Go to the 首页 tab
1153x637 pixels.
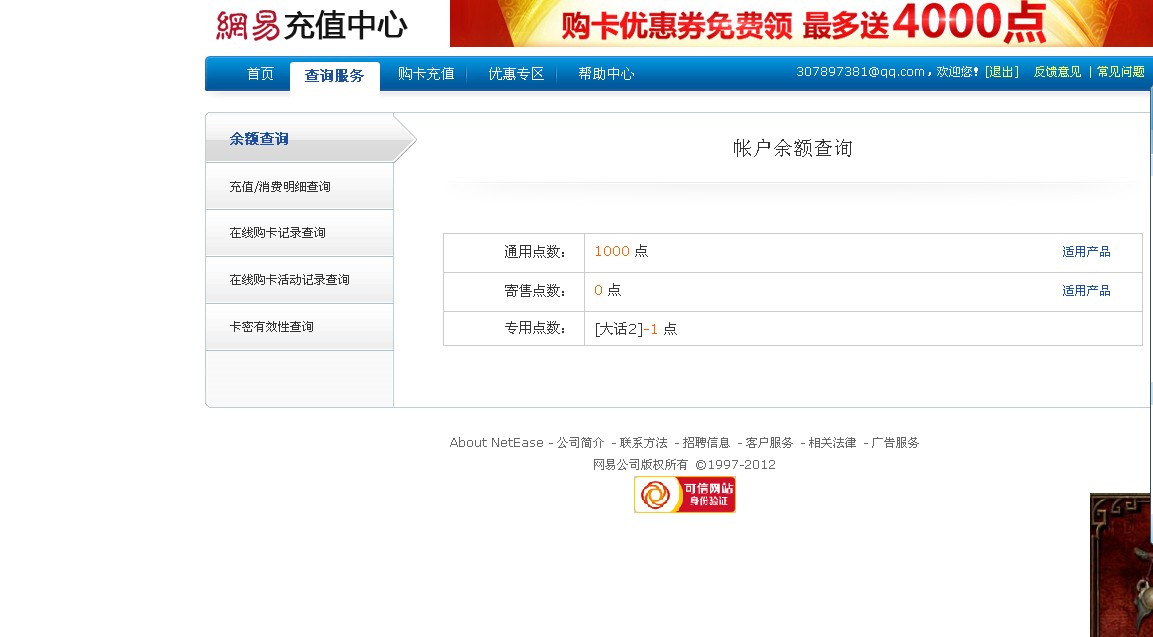(x=260, y=74)
